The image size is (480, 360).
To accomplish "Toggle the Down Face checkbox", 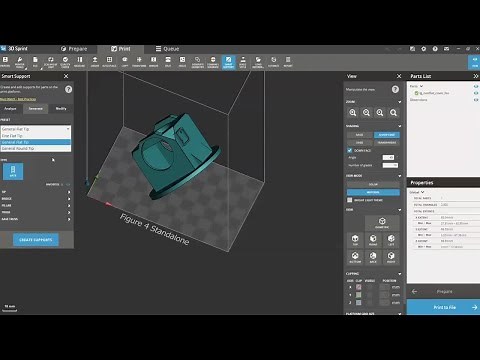I will pyautogui.click(x=350, y=150).
